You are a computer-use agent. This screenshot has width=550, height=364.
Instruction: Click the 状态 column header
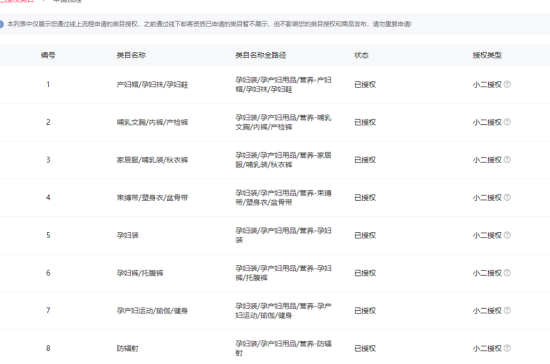[361, 55]
